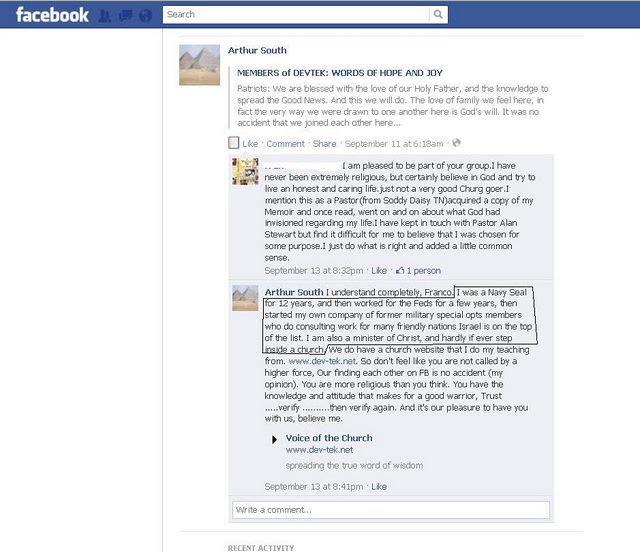640x552 pixels.
Task: Click the public globe icon beside post timestamp
Action: click(x=456, y=143)
